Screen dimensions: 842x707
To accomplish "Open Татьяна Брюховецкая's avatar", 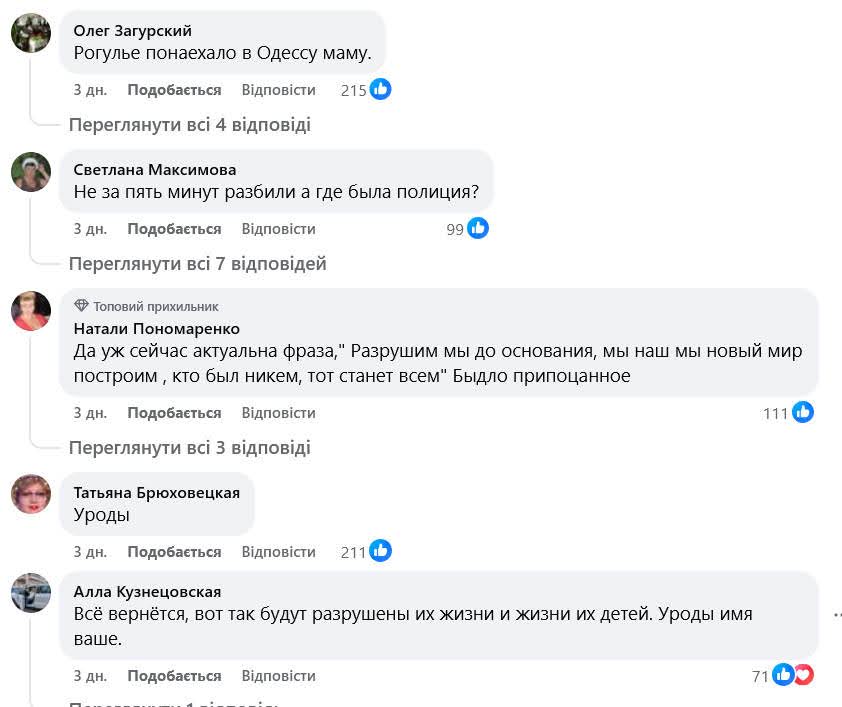I will click(31, 494).
